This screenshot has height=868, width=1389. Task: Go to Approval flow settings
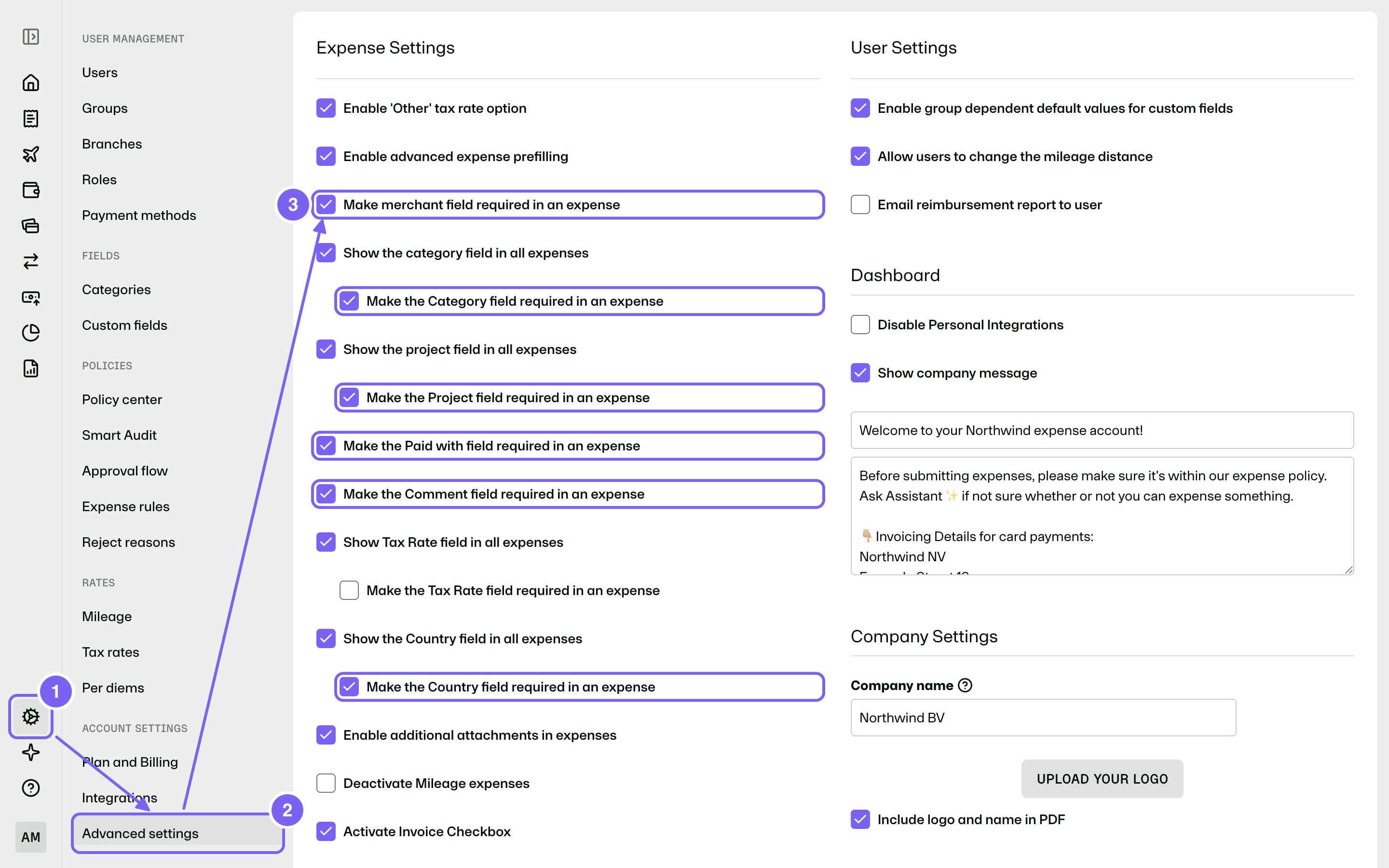[x=124, y=471]
